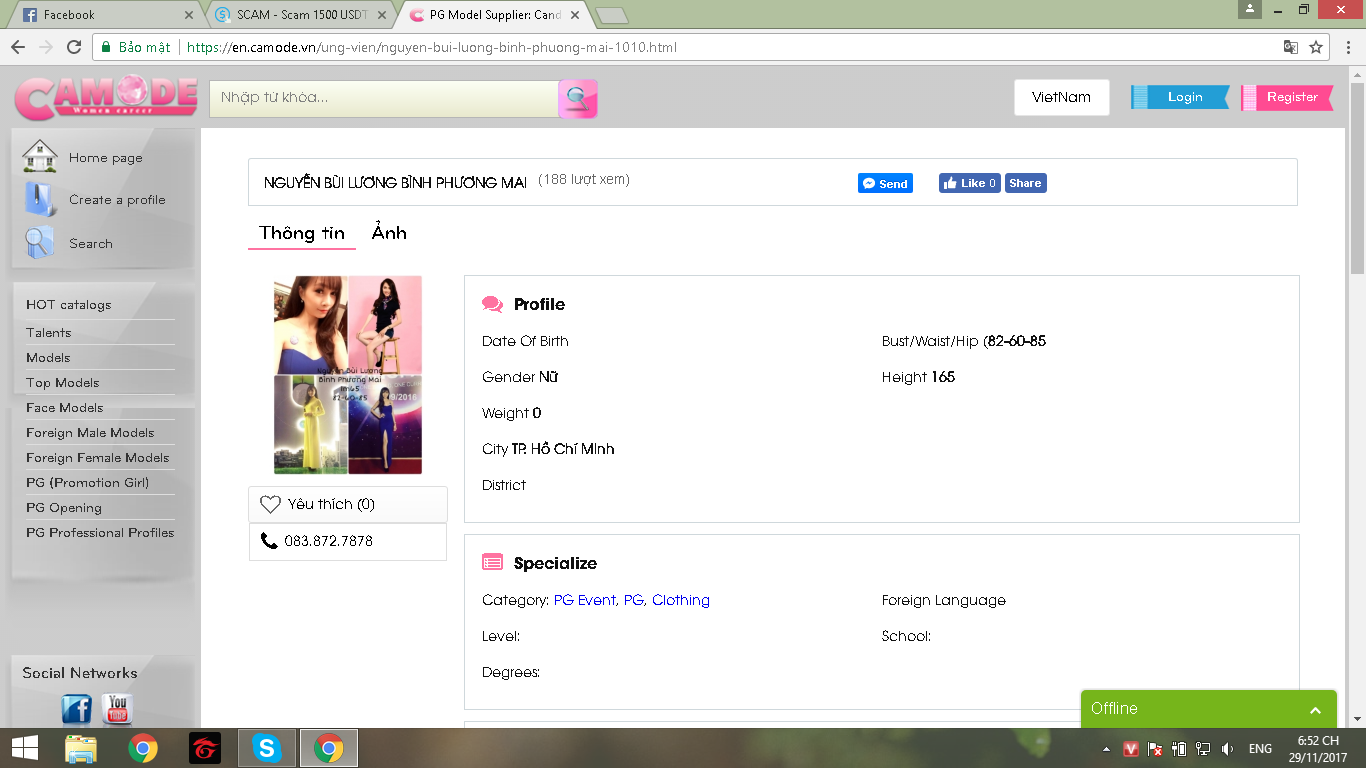
Task: Click the "(188 lượt xem)" view count
Action: click(584, 180)
